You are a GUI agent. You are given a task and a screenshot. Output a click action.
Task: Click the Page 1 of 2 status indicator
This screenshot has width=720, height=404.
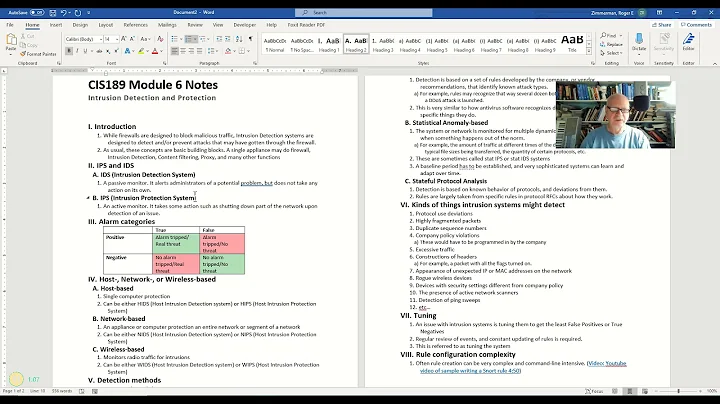click(x=13, y=391)
